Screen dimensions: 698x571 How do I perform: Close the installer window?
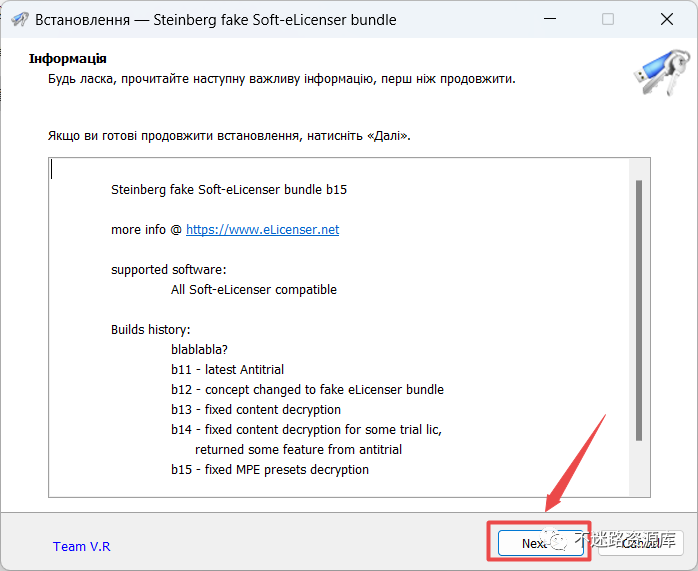pos(667,19)
